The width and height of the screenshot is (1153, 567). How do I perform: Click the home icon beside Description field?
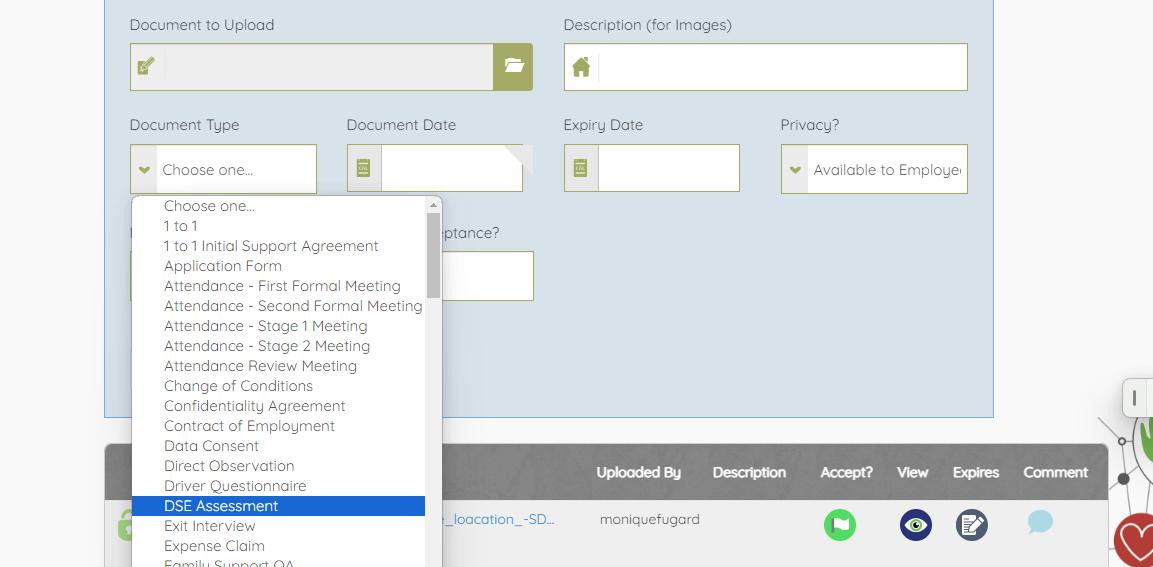click(x=581, y=67)
